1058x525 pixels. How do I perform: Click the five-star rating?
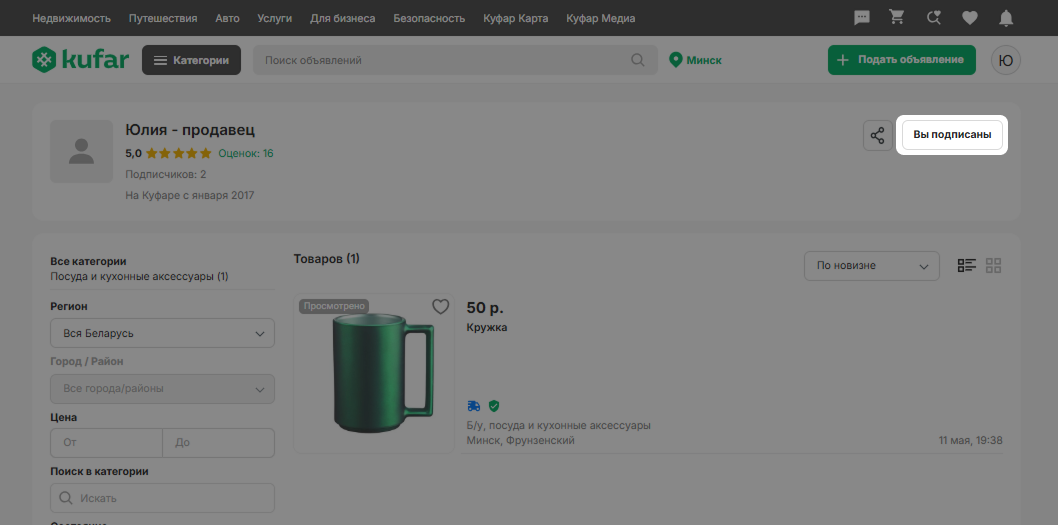pos(179,153)
